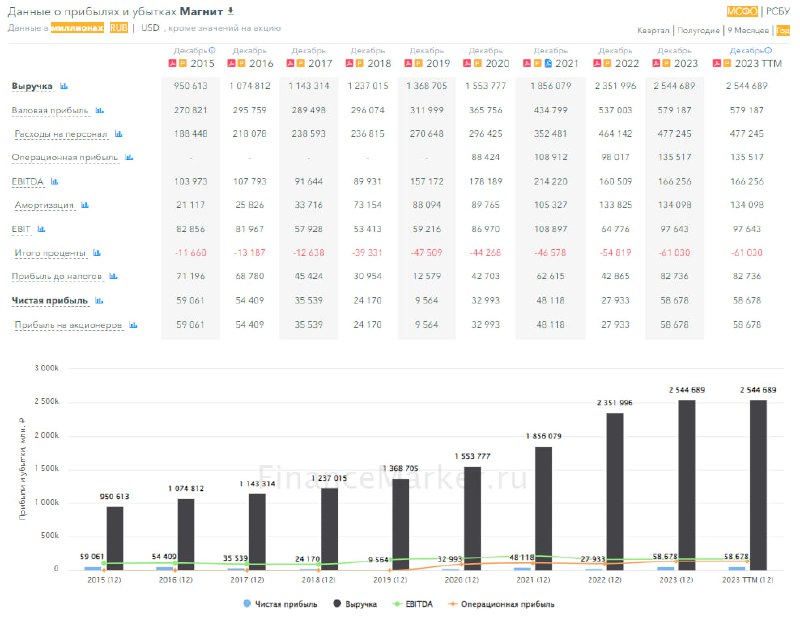Switch period to 9 Месяцев
This screenshot has width=800, height=623.
click(748, 31)
